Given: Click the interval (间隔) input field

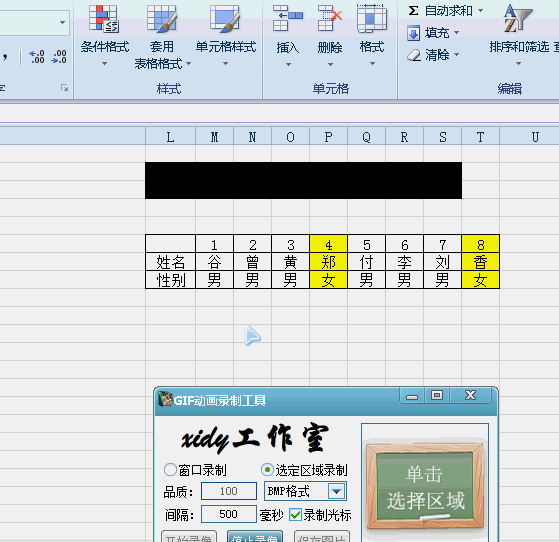Looking at the screenshot, I should 229,514.
